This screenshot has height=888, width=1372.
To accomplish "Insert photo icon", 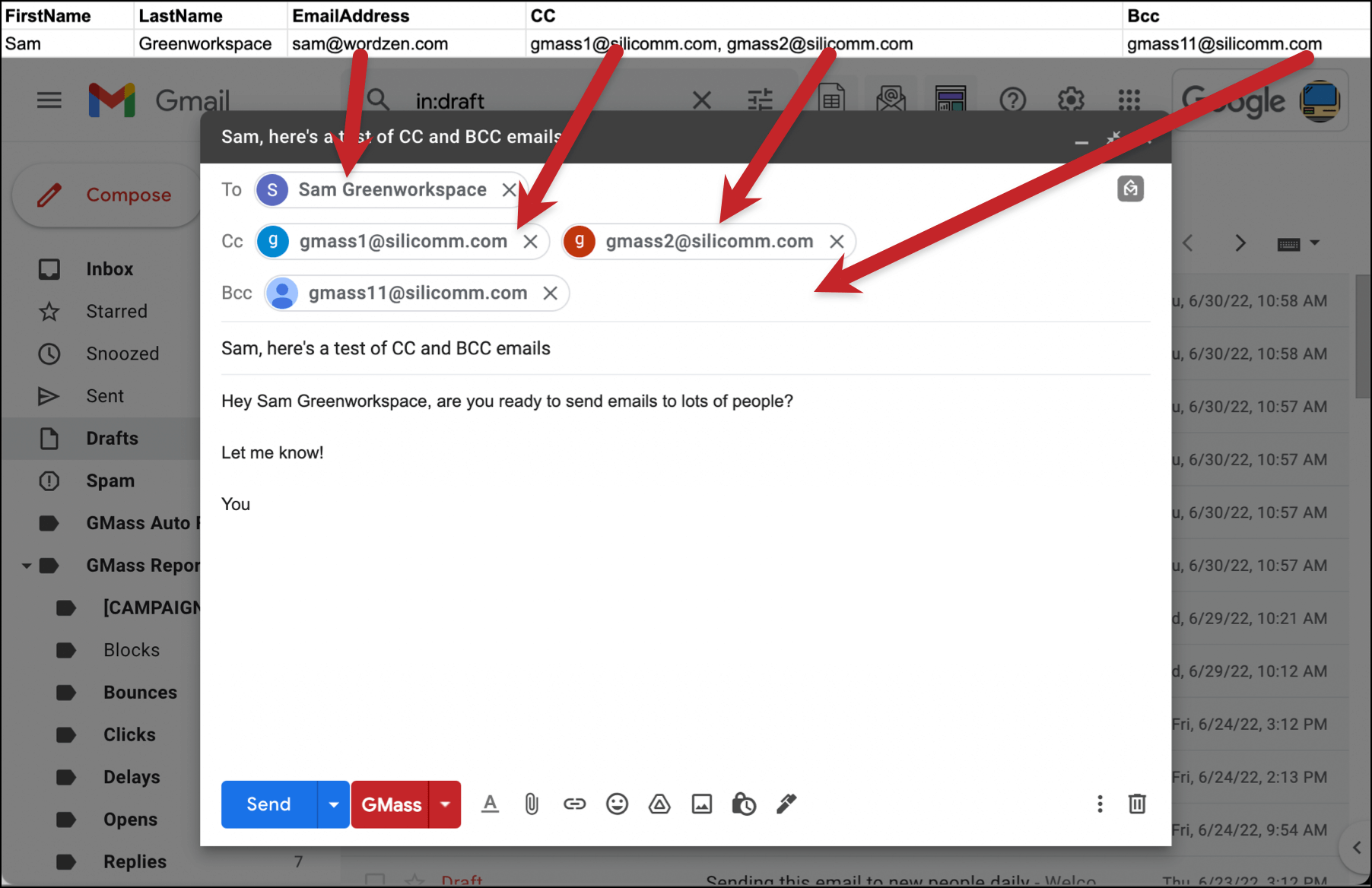I will 701,804.
